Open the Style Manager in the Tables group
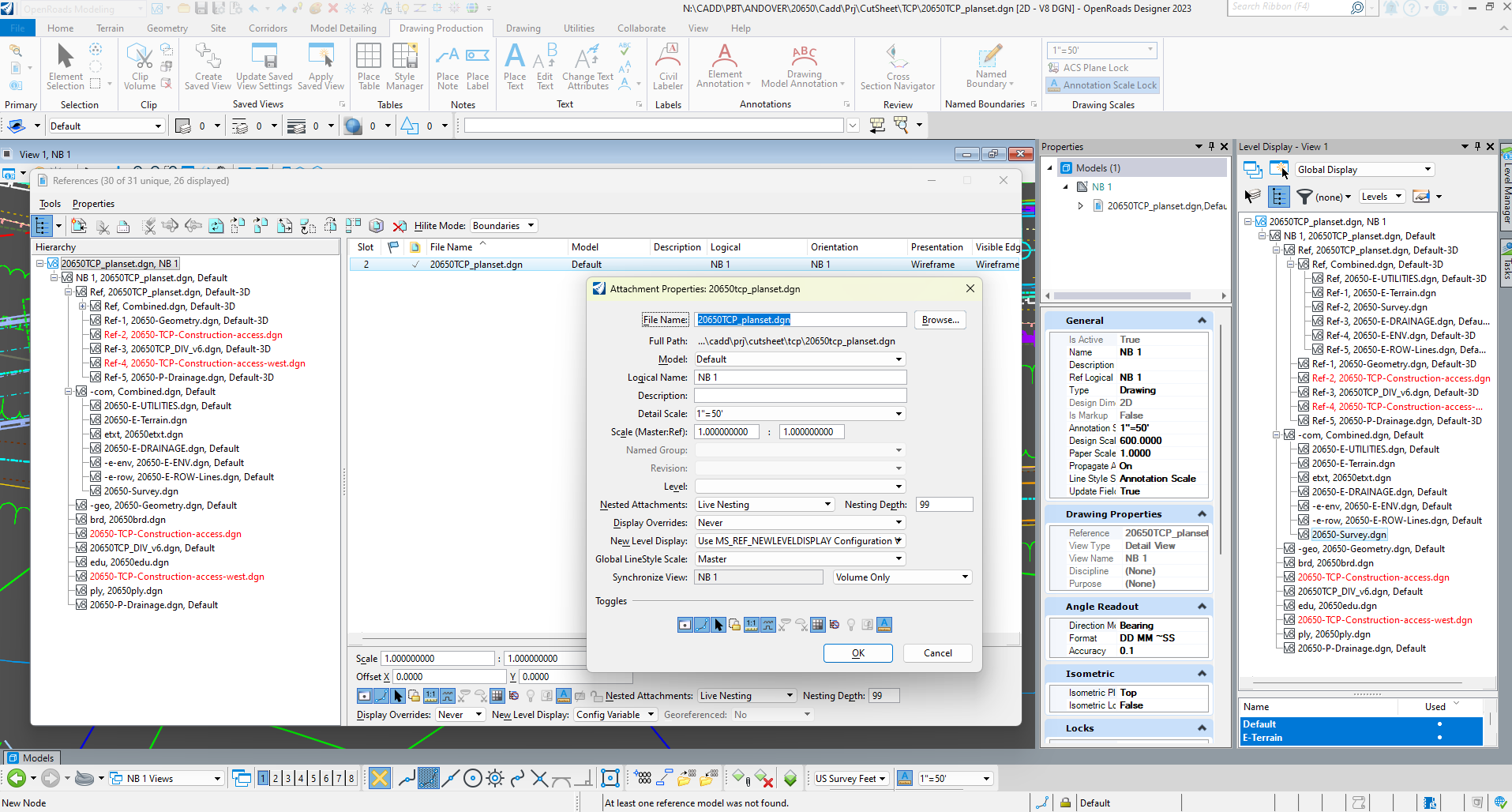The image size is (1512, 812). [x=405, y=66]
